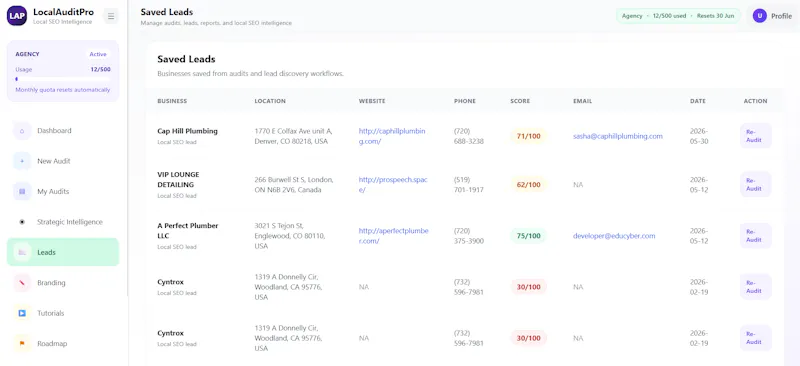Image resolution: width=800 pixels, height=366 pixels.
Task: Toggle the sidebar hamburger menu button
Action: (111, 16)
